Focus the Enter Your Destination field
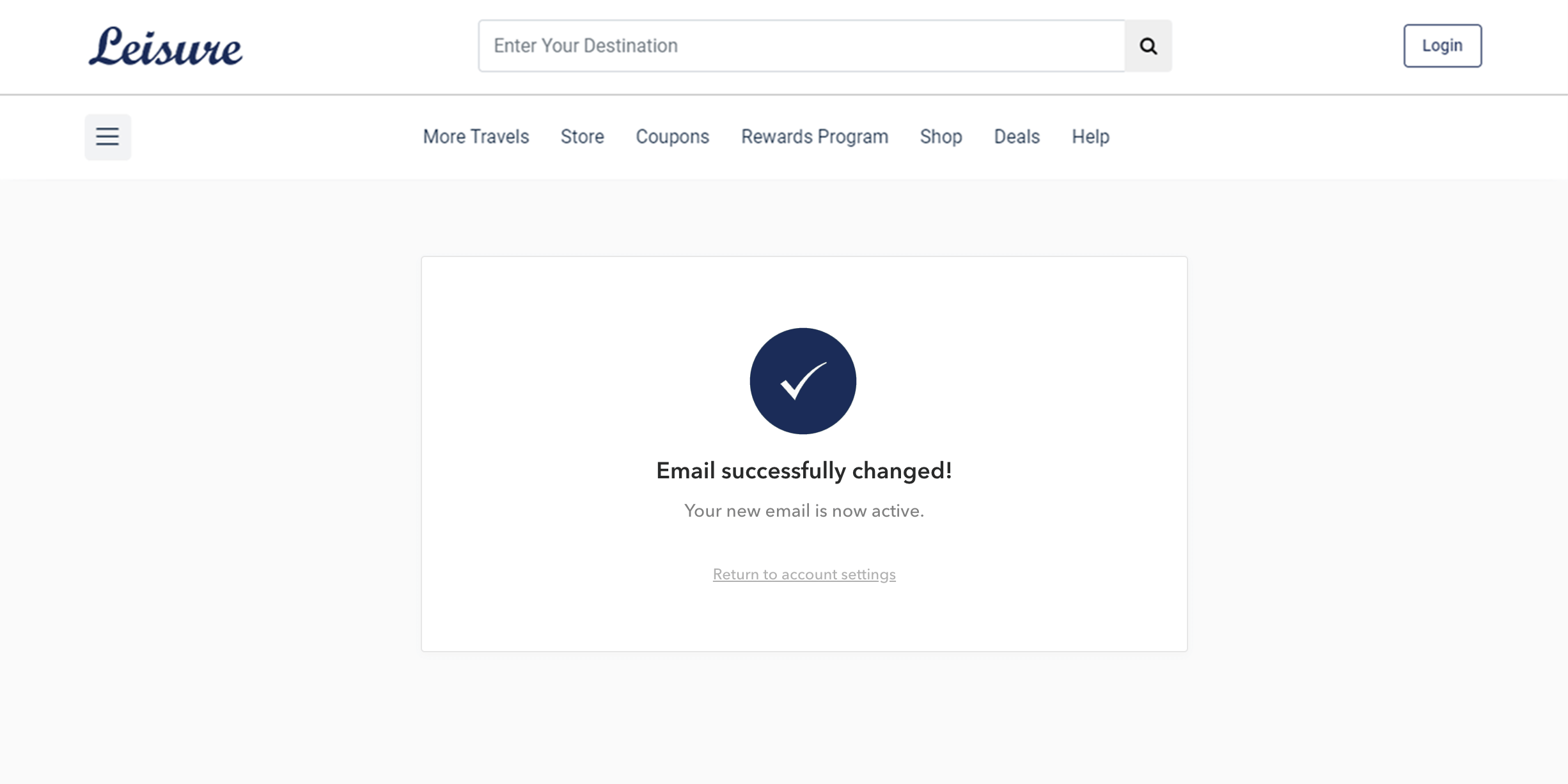Viewport: 1568px width, 784px height. pos(802,46)
